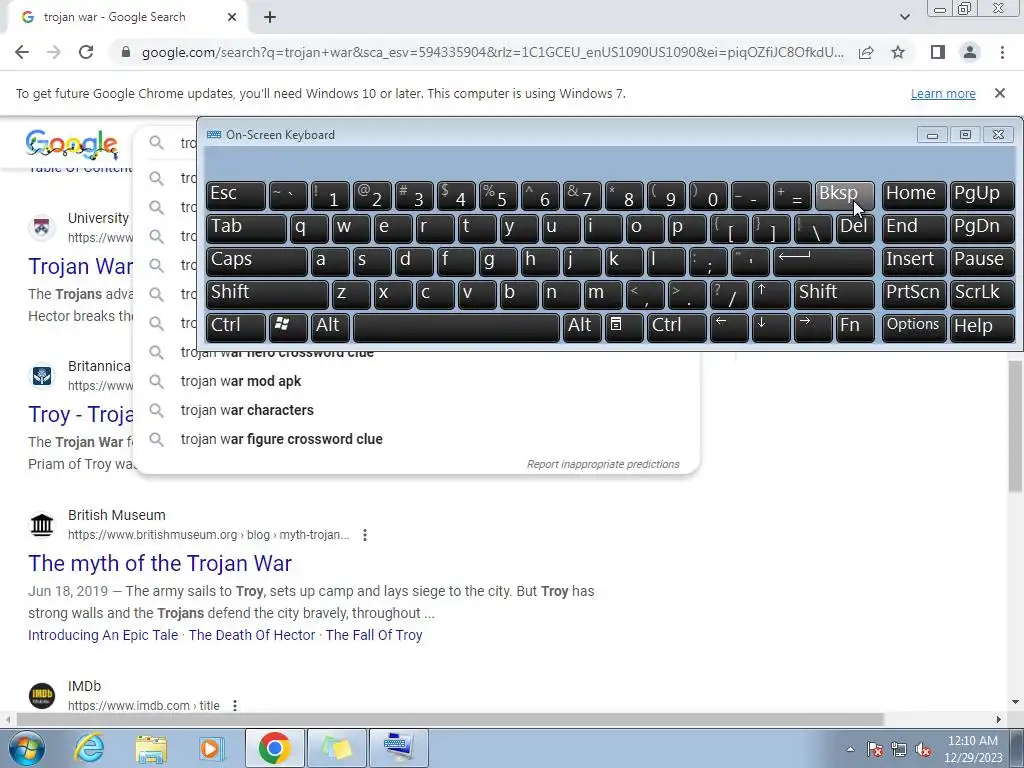Click the Chrome back arrow
Screen dimensions: 1024x768
22,52
